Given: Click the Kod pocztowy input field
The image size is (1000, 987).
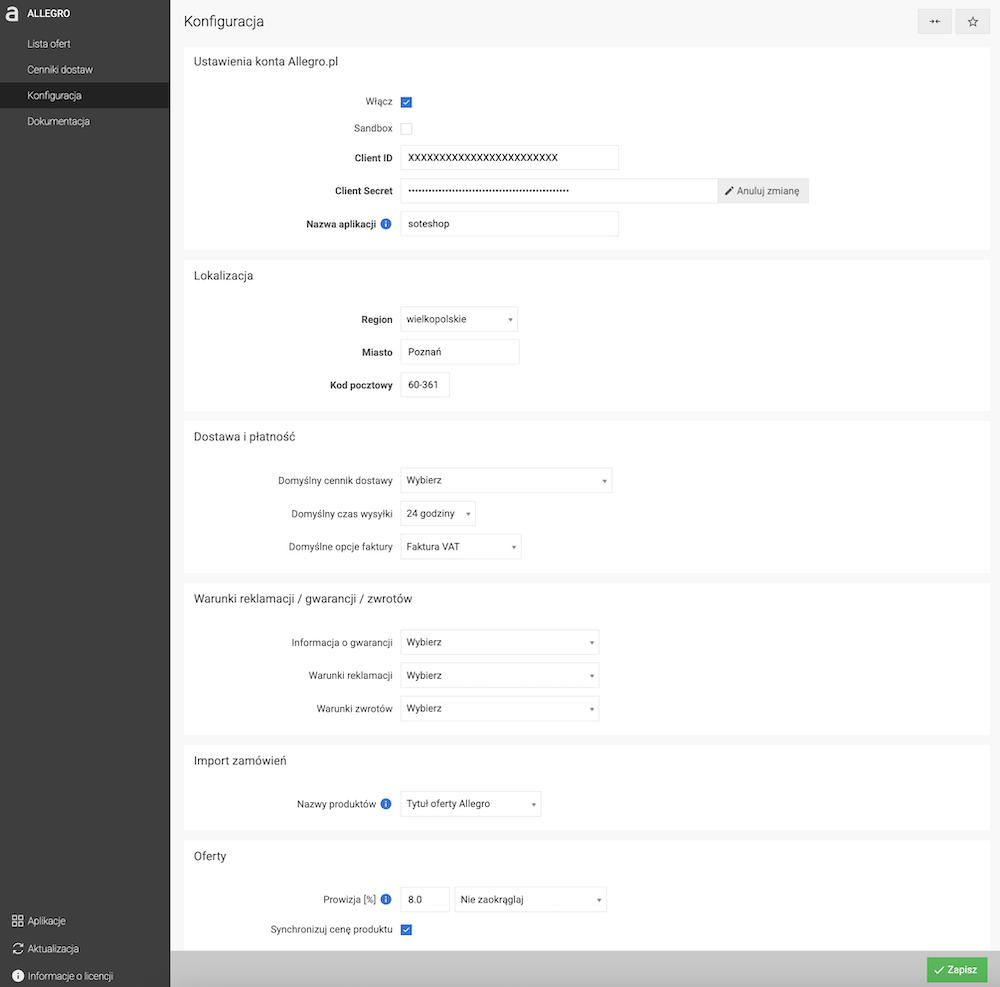Looking at the screenshot, I should [x=425, y=385].
